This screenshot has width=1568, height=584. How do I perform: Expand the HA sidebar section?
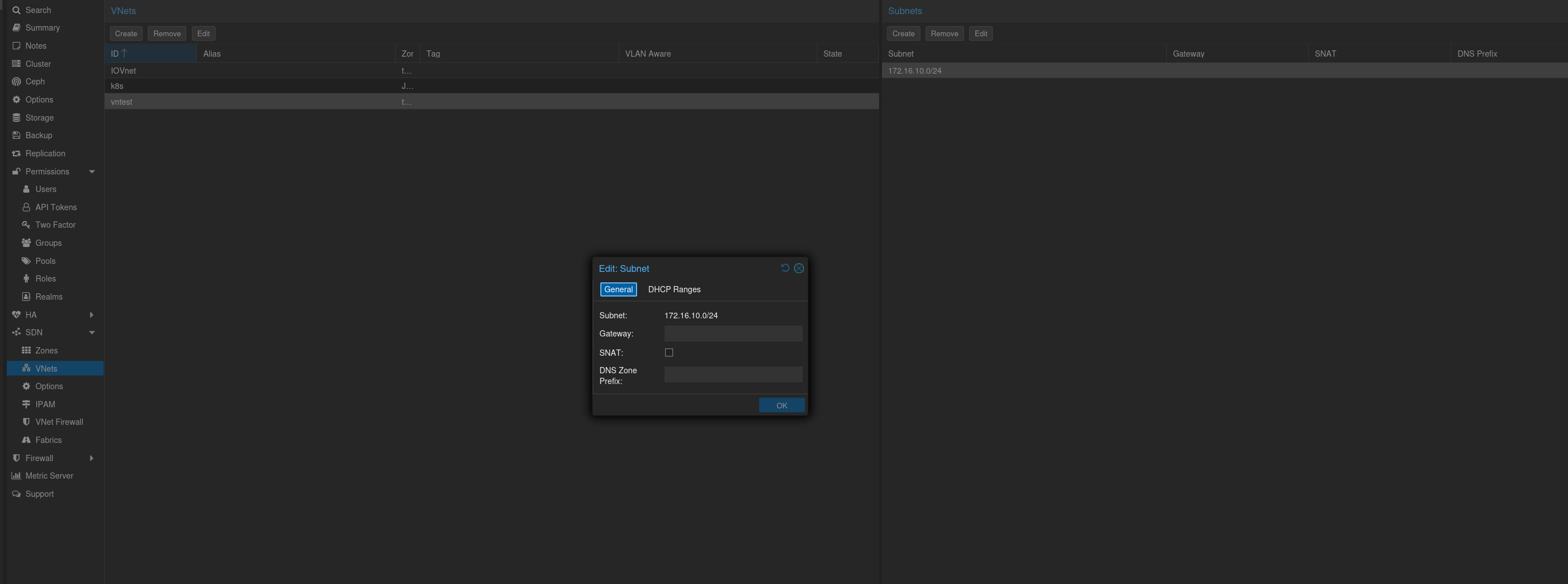tap(92, 315)
